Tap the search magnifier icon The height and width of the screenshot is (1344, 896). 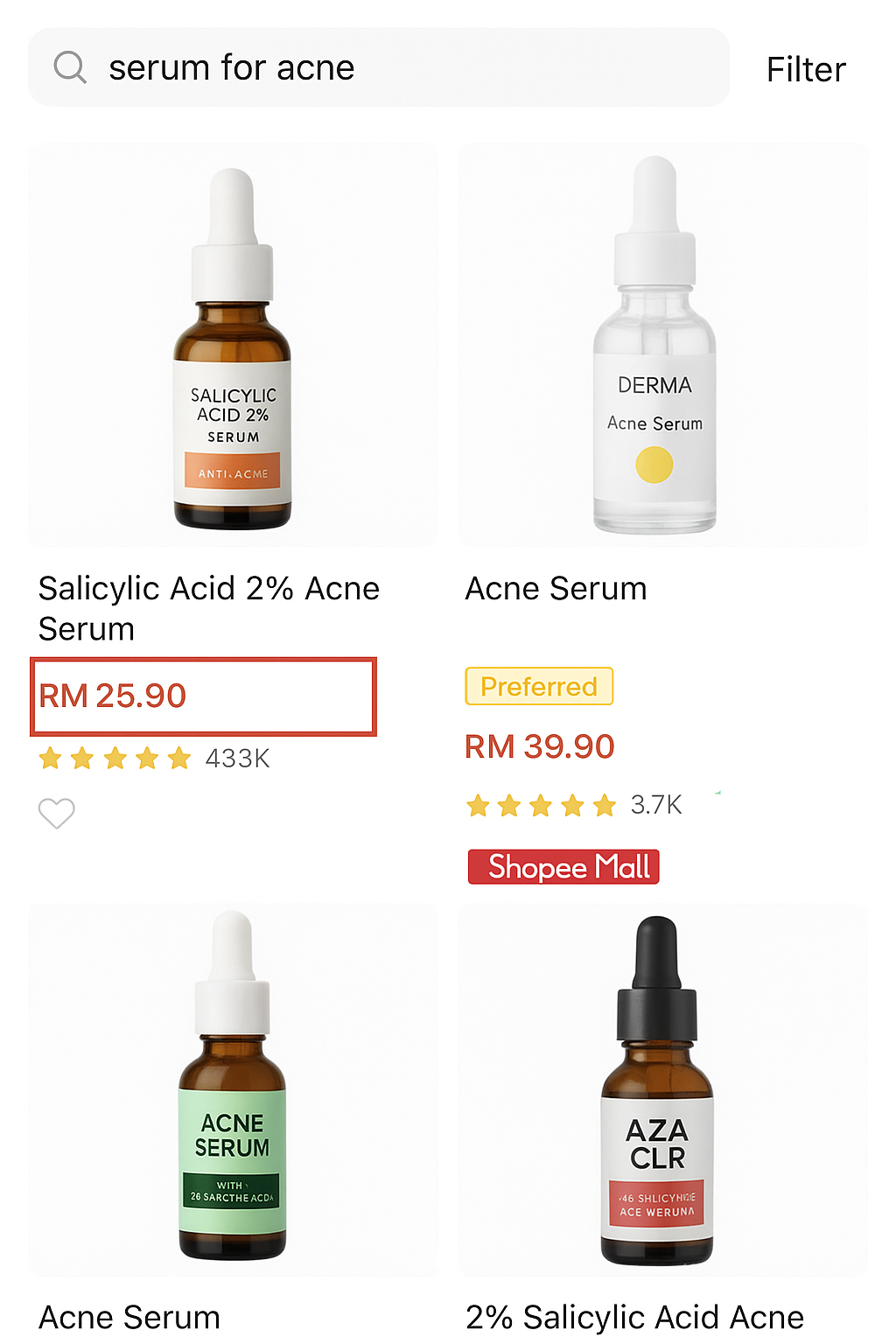[70, 66]
